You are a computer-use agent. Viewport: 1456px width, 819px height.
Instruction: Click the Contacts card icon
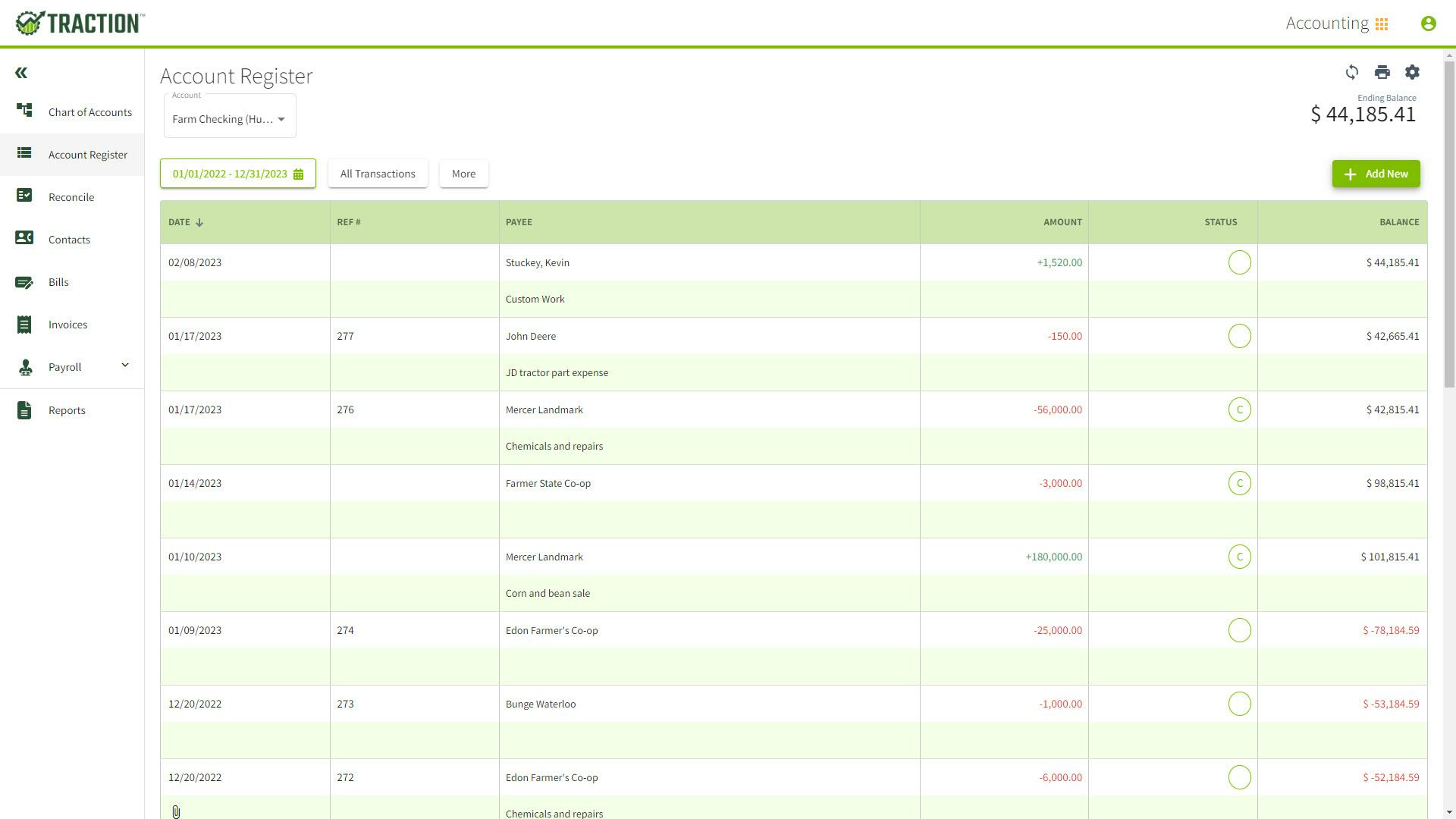coord(24,238)
